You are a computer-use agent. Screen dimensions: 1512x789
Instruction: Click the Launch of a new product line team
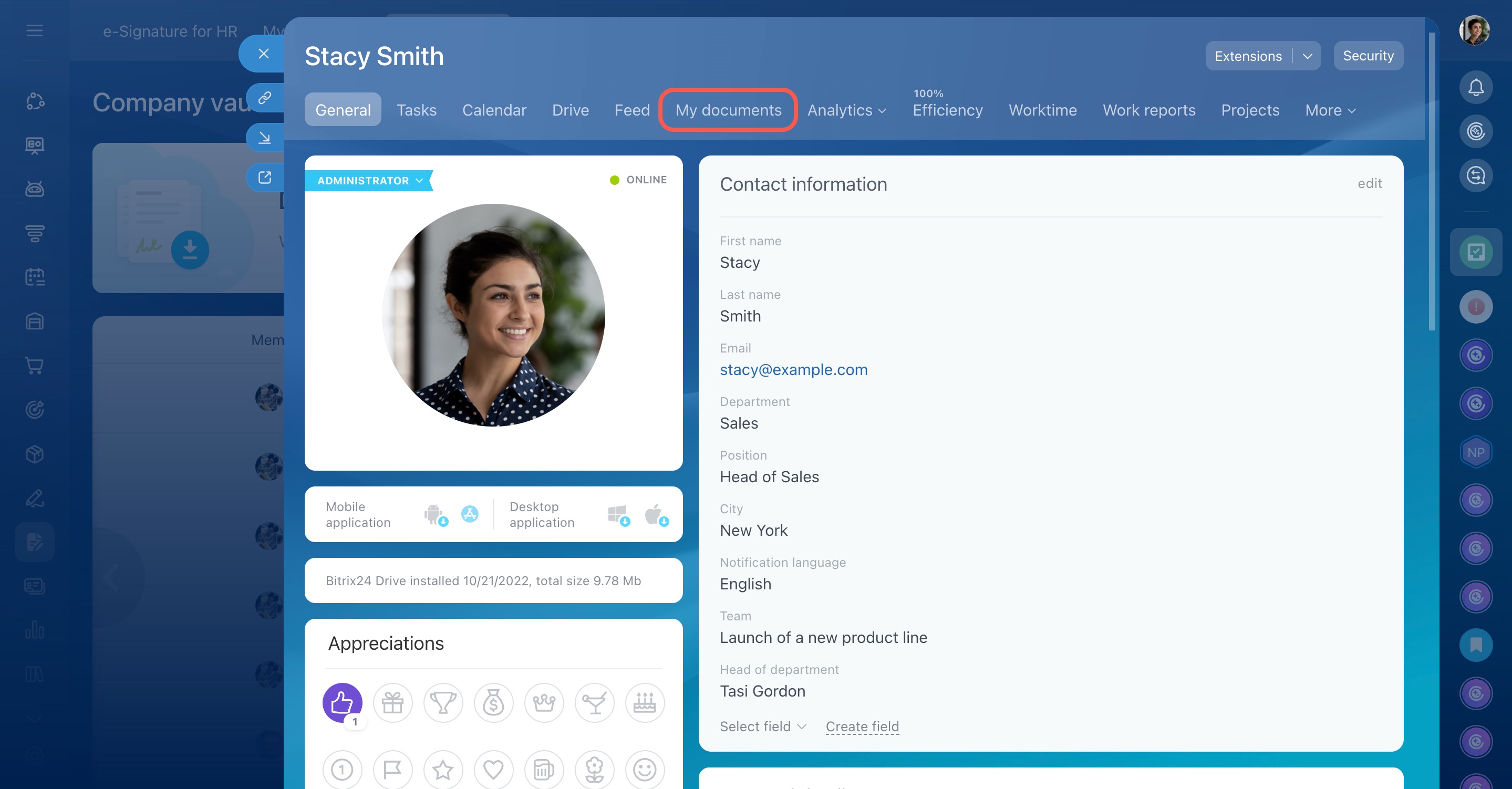point(823,637)
